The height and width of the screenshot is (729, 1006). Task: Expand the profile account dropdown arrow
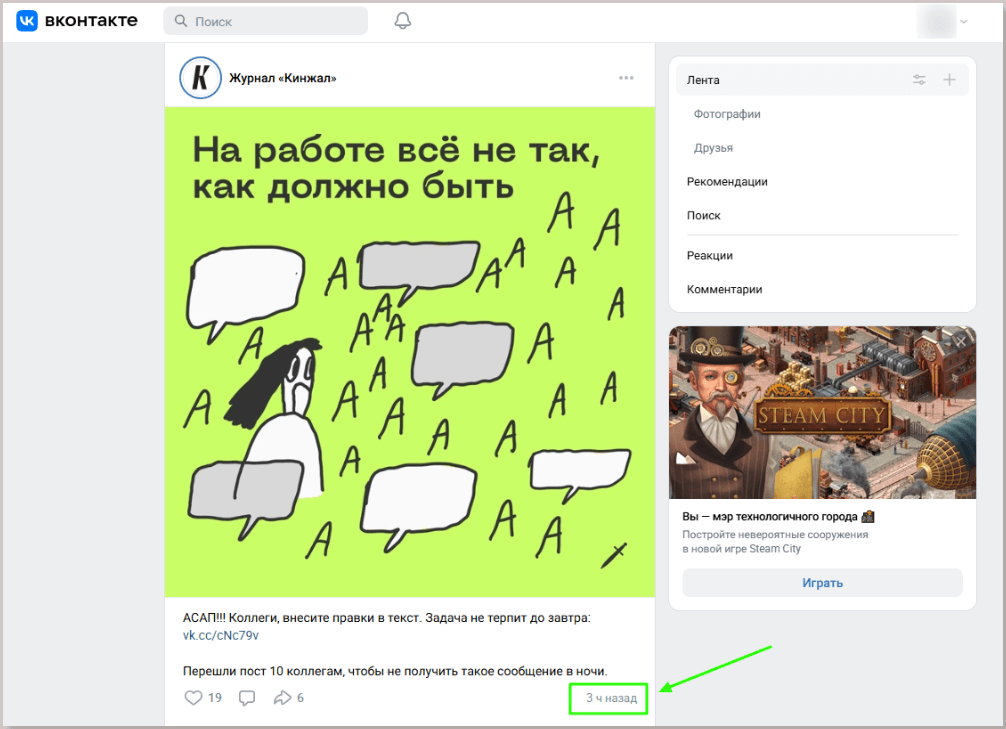click(x=964, y=22)
